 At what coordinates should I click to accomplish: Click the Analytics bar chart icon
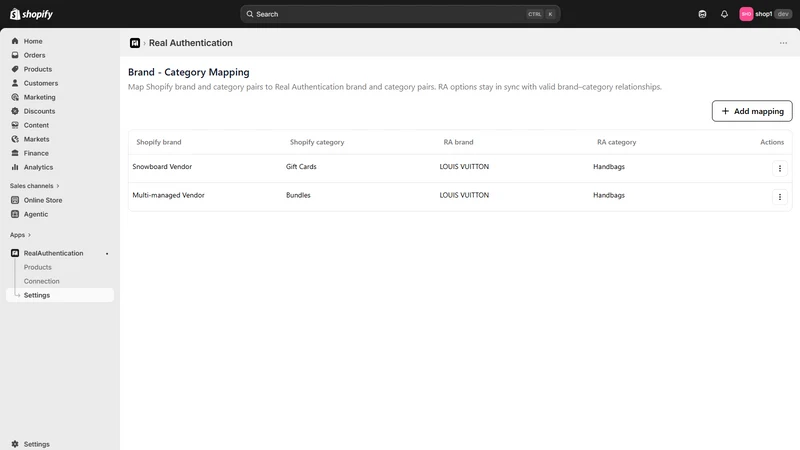click(x=15, y=167)
